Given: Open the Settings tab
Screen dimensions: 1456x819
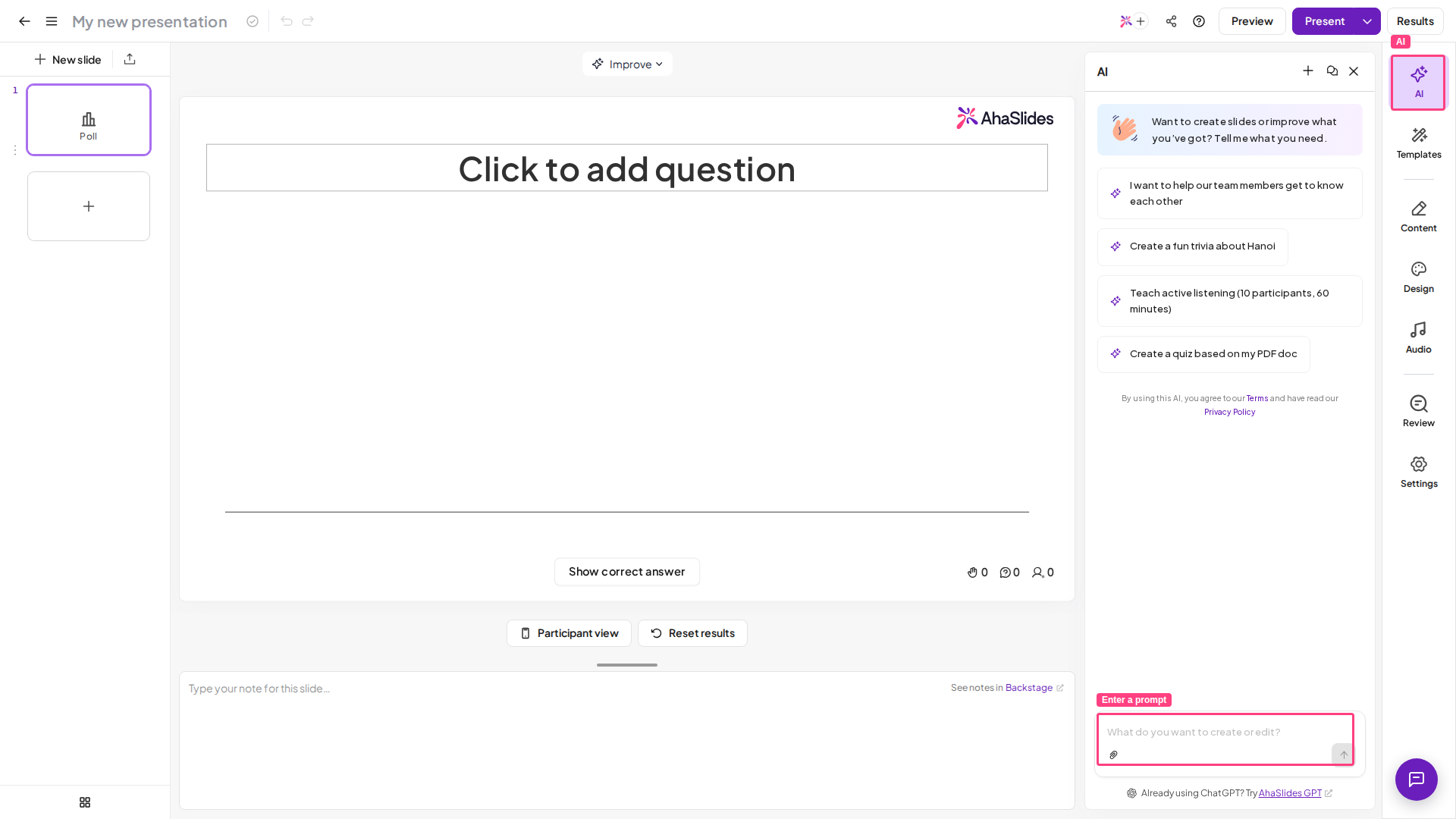Looking at the screenshot, I should (x=1419, y=472).
